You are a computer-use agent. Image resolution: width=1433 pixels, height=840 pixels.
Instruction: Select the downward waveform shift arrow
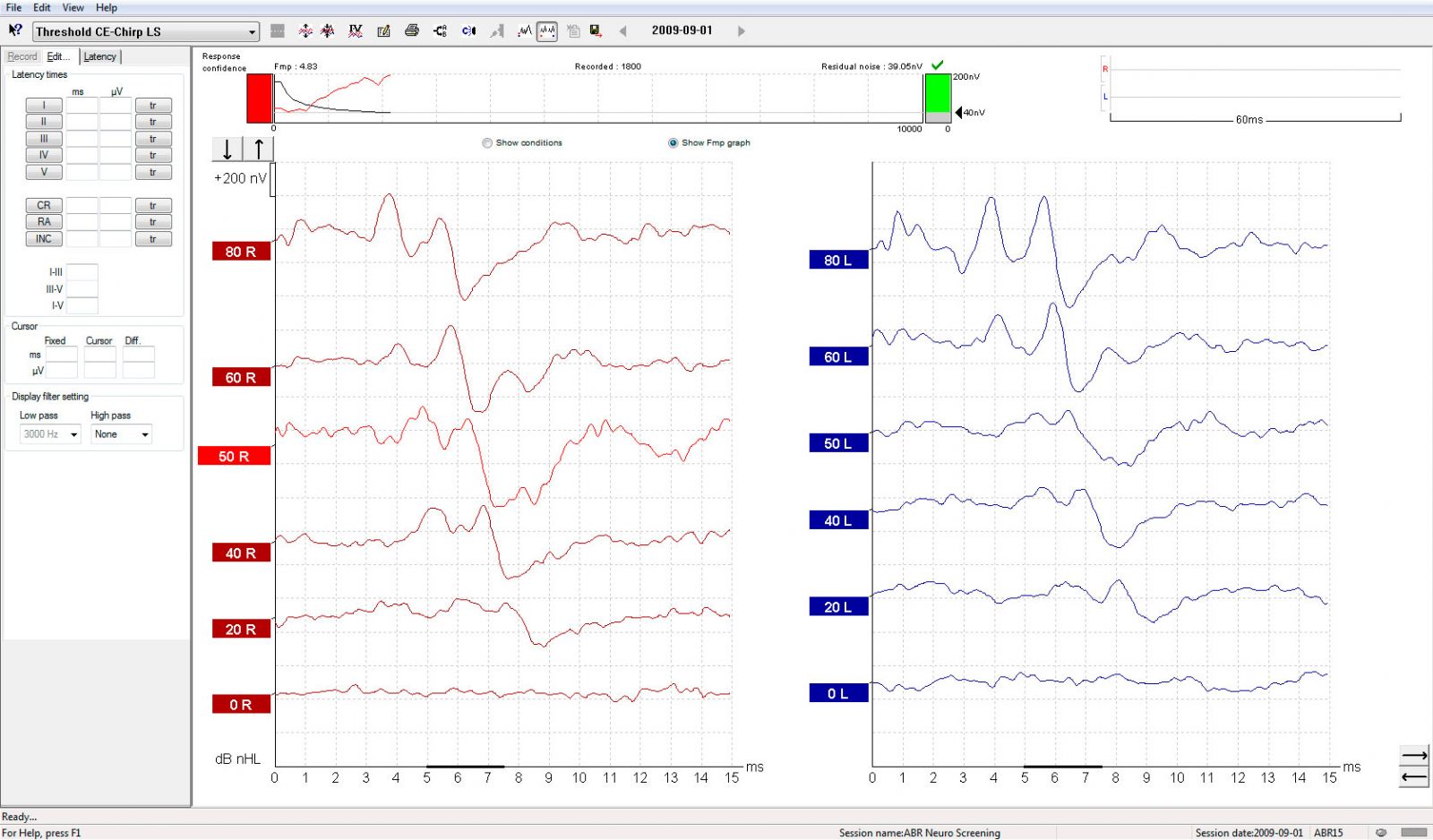226,148
